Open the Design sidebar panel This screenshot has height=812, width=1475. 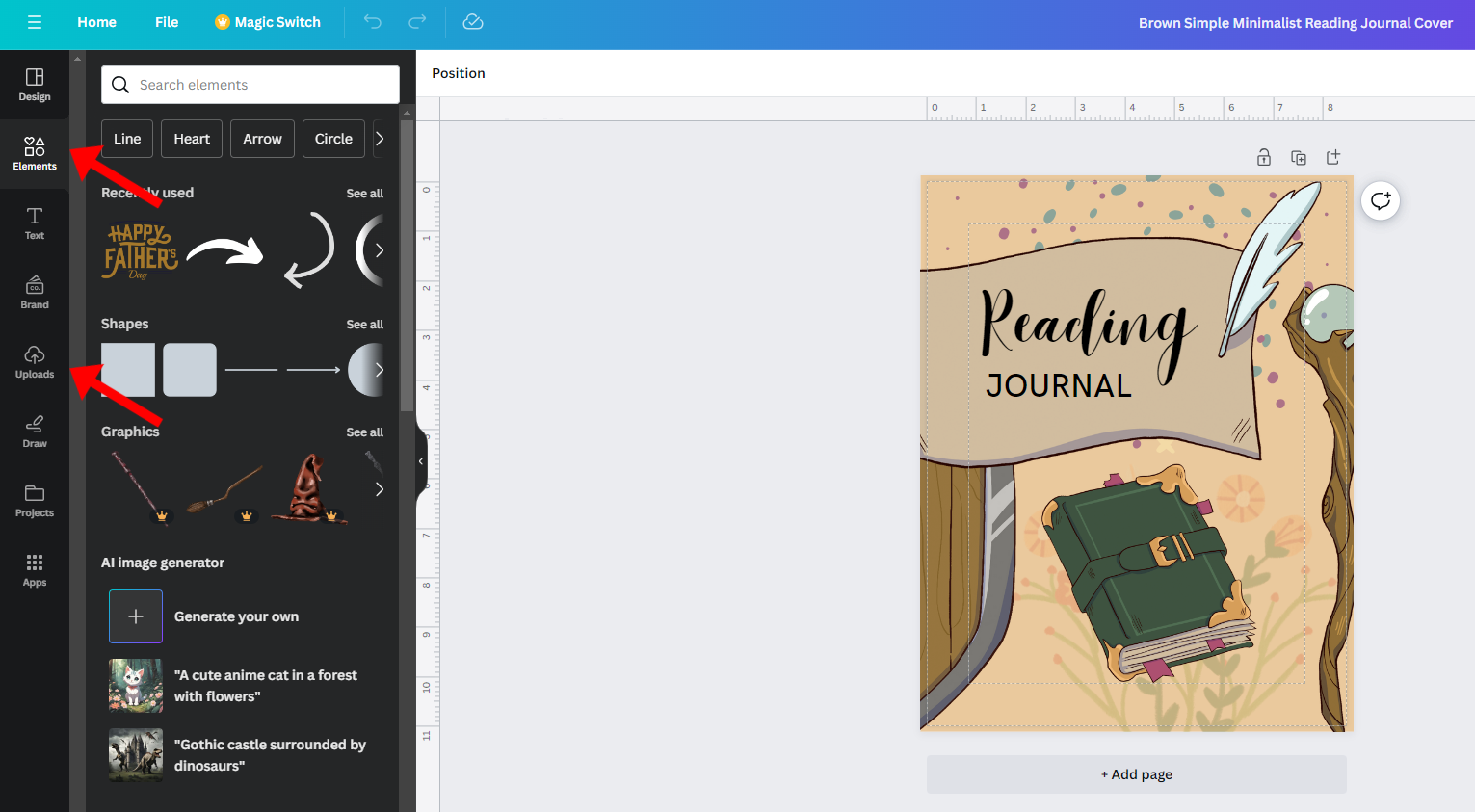[35, 85]
